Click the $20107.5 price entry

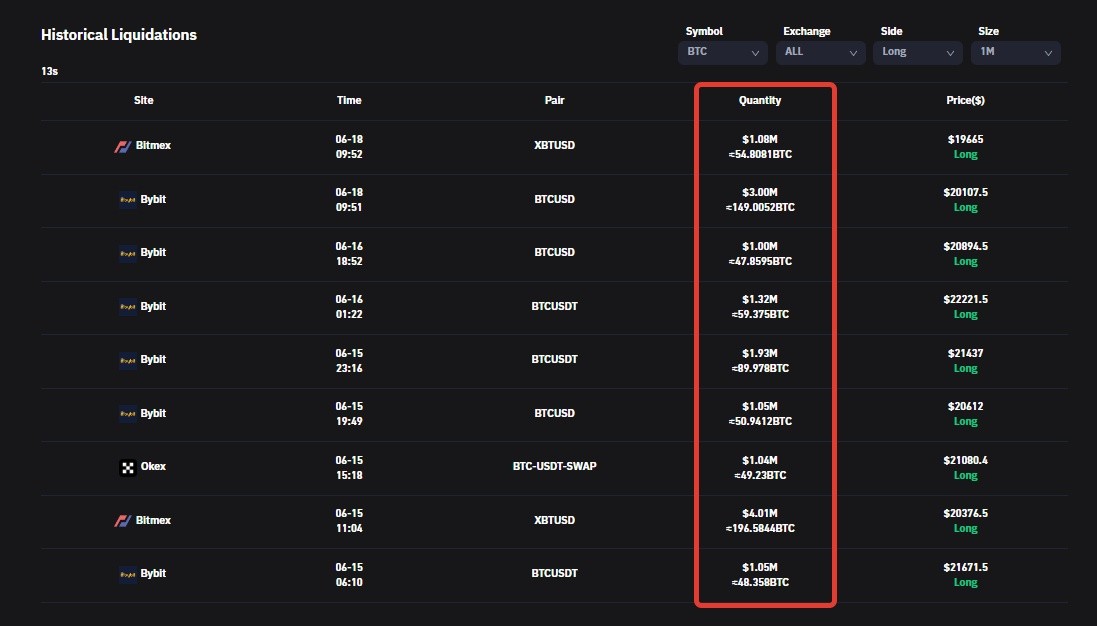pos(965,192)
